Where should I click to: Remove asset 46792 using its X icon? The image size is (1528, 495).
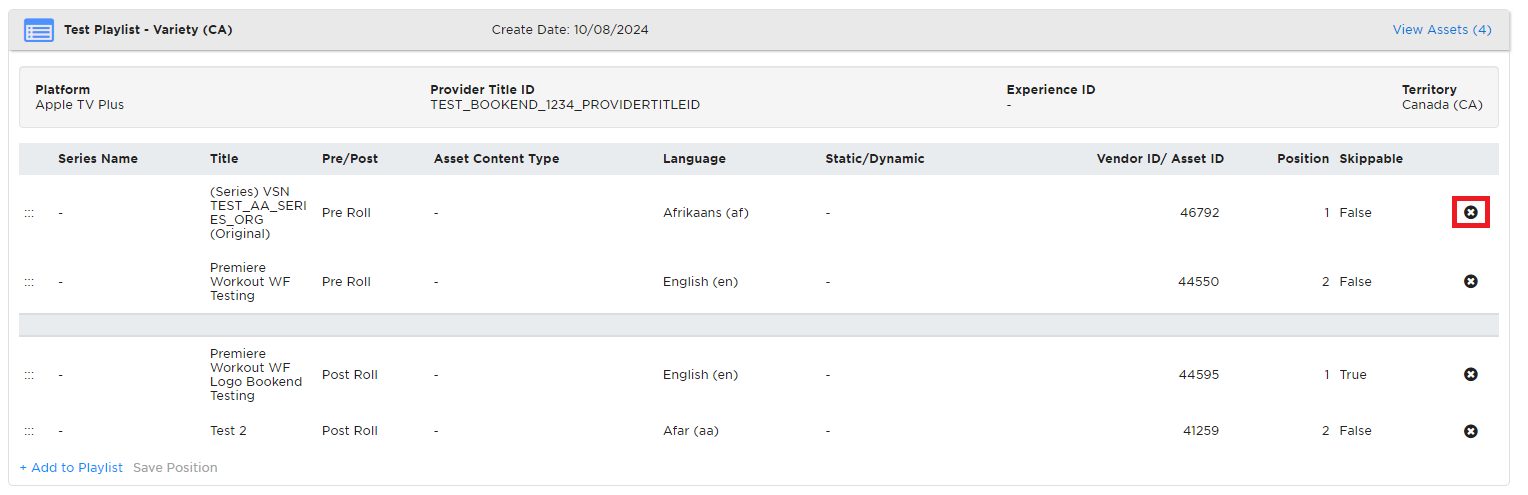tap(1470, 213)
